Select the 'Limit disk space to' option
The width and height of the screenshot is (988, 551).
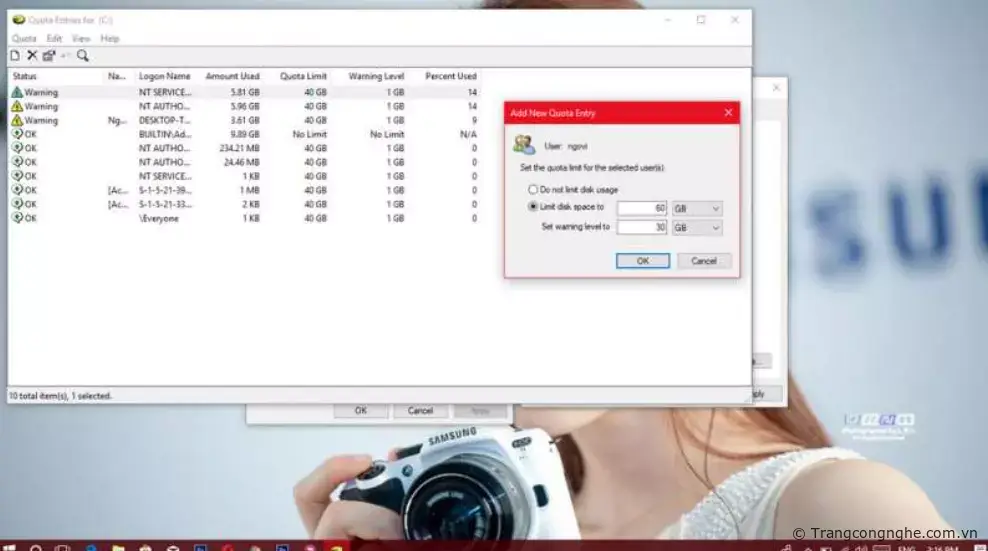pos(533,207)
